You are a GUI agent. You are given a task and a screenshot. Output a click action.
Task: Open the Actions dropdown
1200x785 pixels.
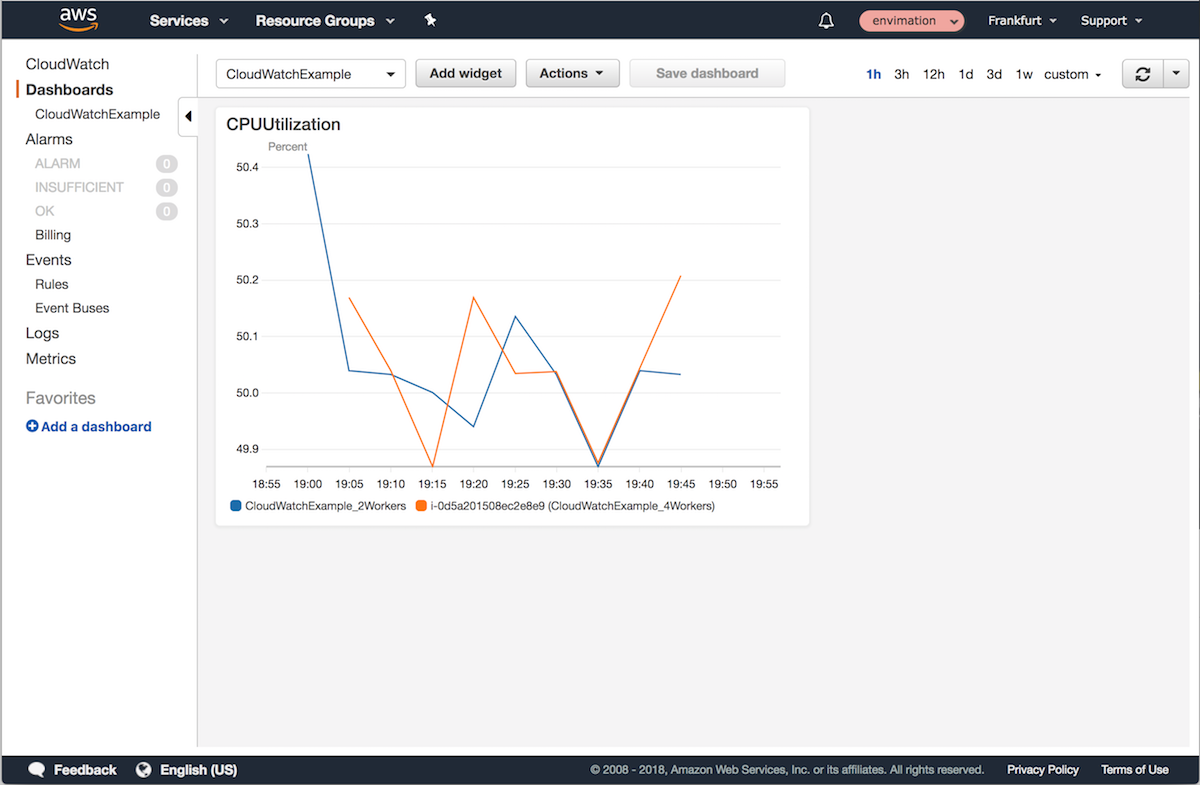coord(572,73)
